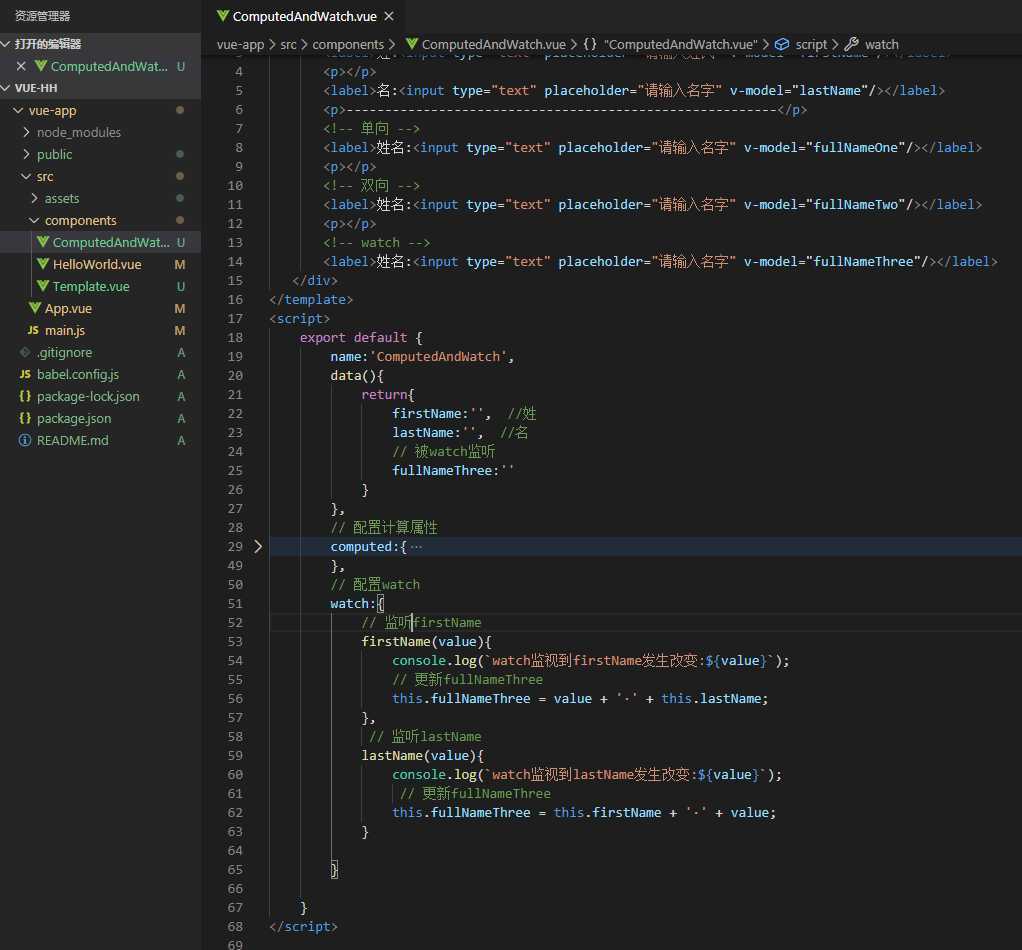Click 'lastName(value){' on line 59
This screenshot has width=1022, height=950.
pyautogui.click(x=422, y=756)
